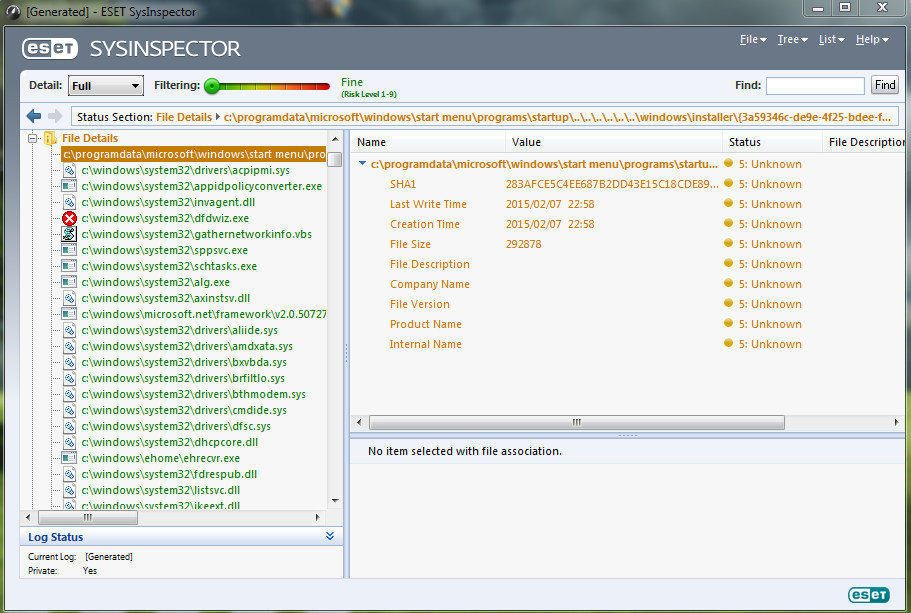Select c:\windows\system32\alg.exe in tree
The height and width of the screenshot is (613, 911).
[155, 282]
